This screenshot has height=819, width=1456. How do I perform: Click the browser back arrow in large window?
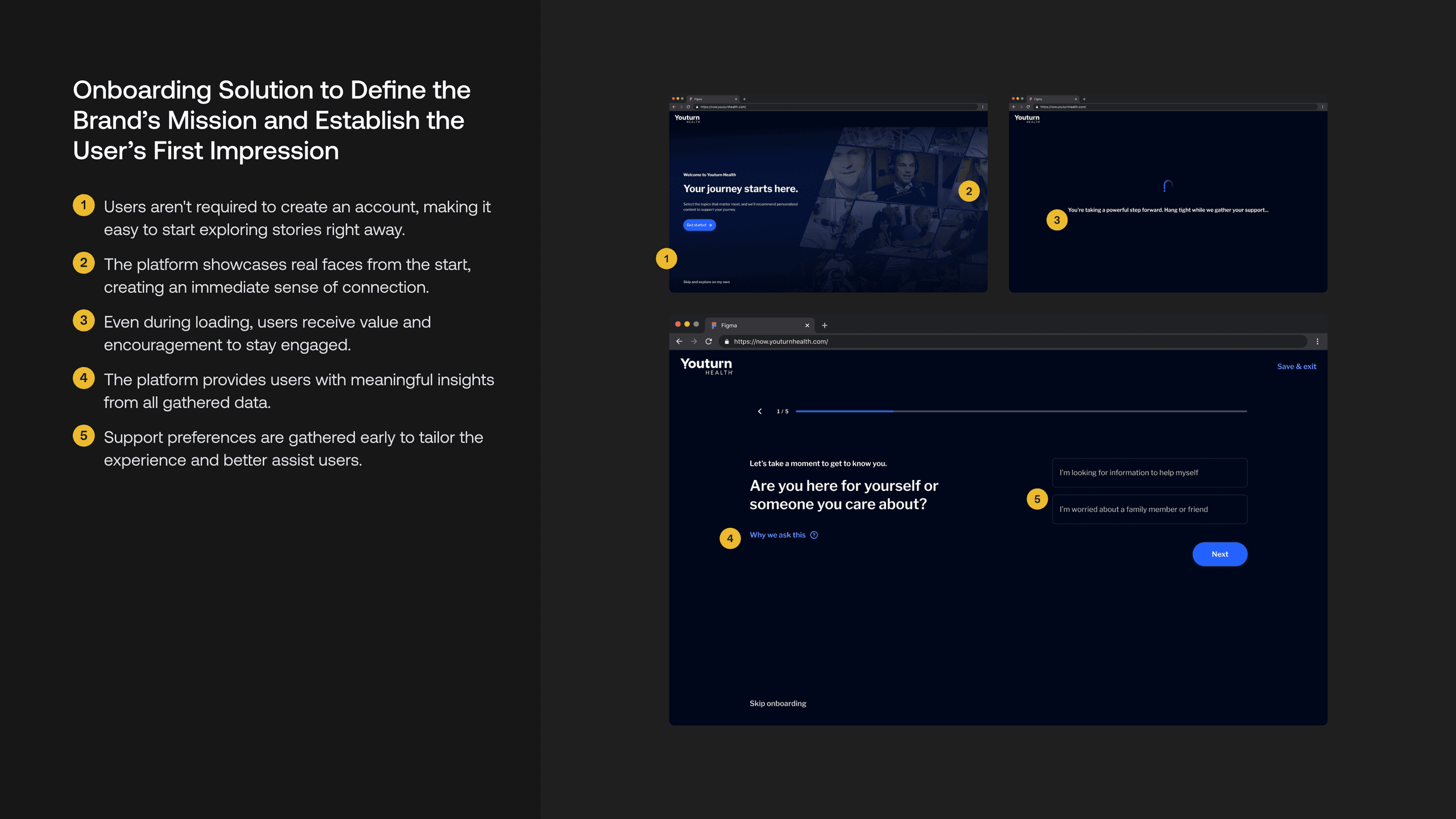[679, 341]
